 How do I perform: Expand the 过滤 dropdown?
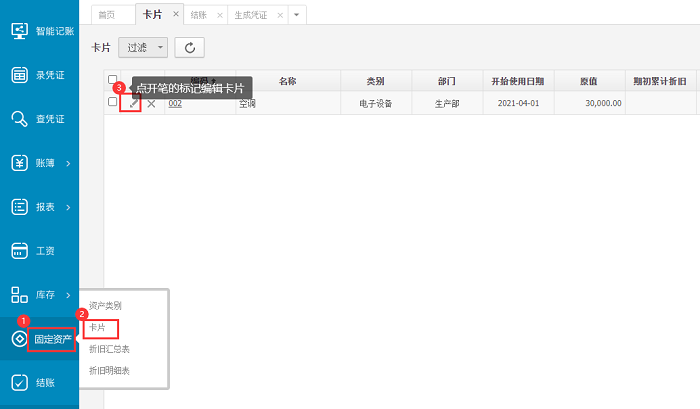coord(143,47)
